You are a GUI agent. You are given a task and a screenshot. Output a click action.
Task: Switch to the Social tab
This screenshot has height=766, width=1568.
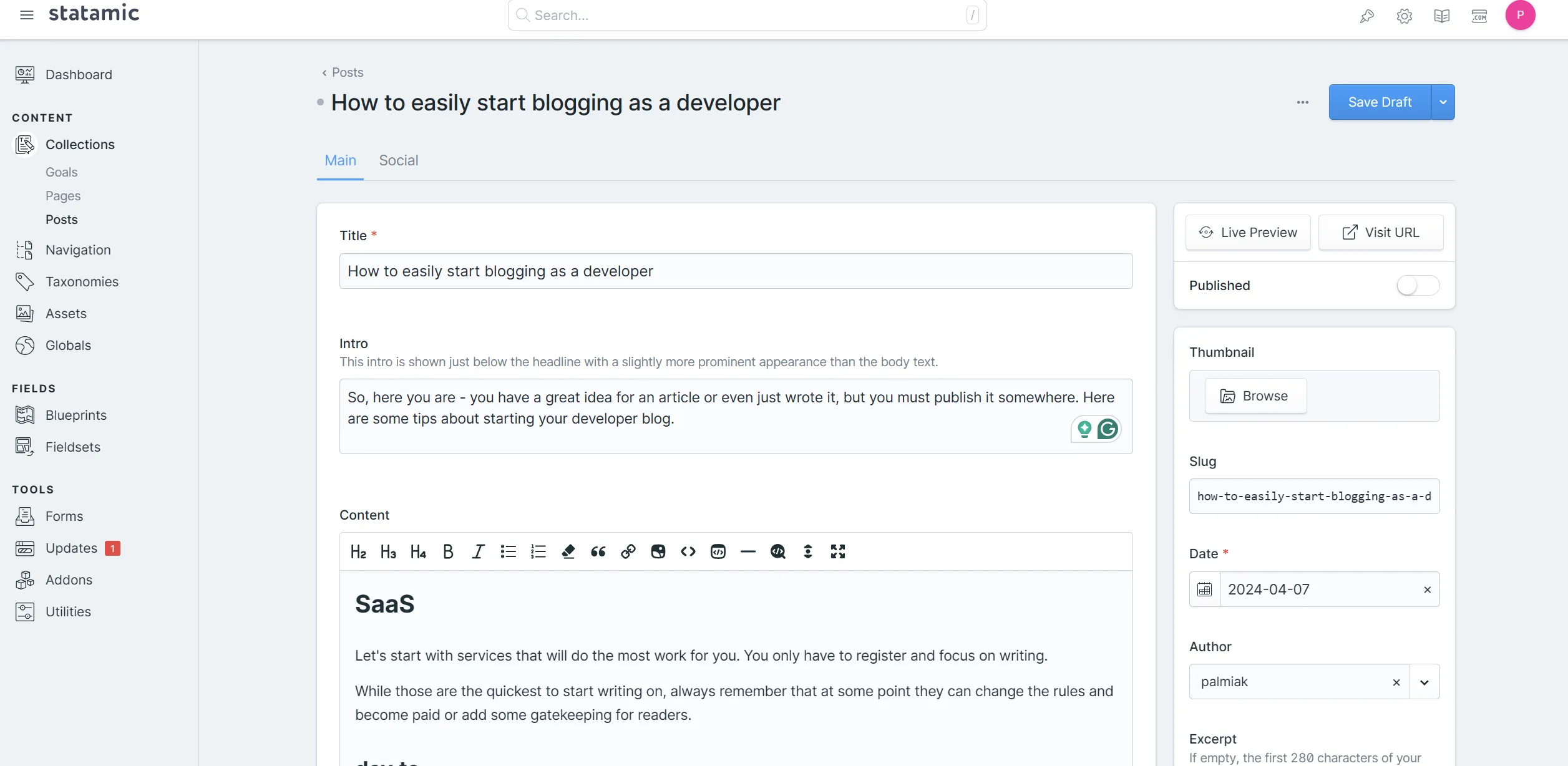click(x=398, y=160)
